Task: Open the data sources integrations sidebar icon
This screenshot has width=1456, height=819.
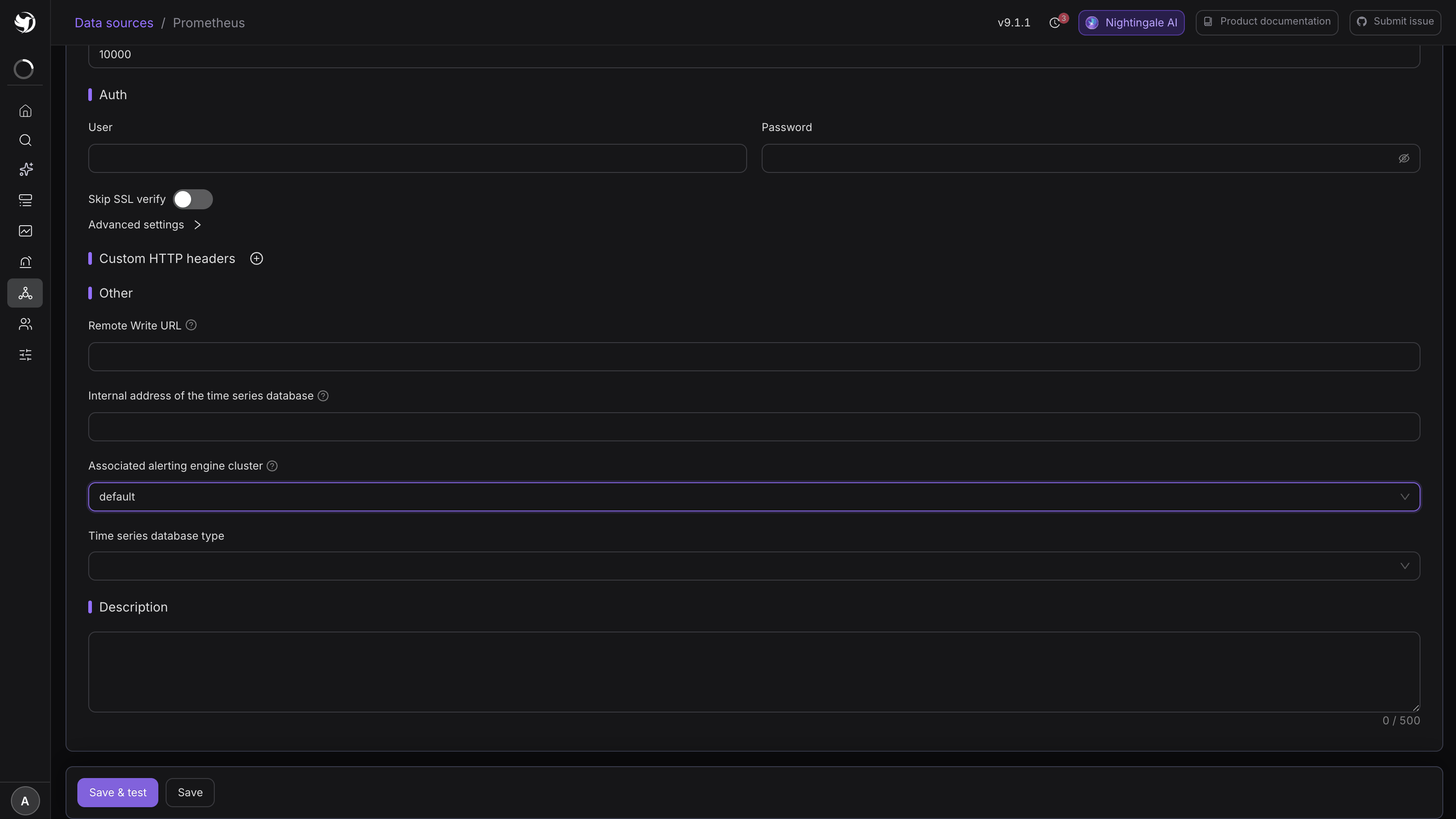Action: click(25, 293)
